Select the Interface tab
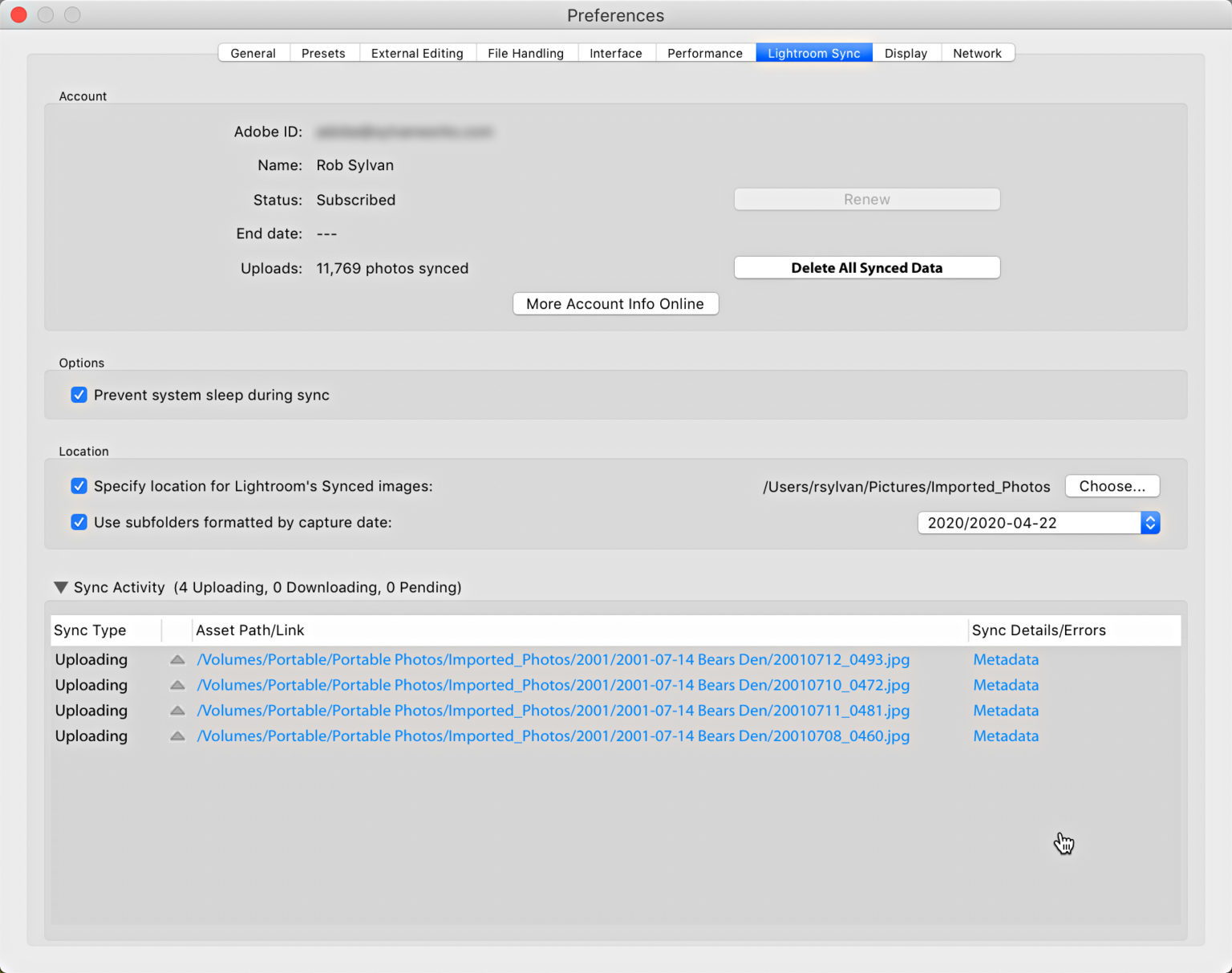Viewport: 1232px width, 973px height. coord(616,53)
